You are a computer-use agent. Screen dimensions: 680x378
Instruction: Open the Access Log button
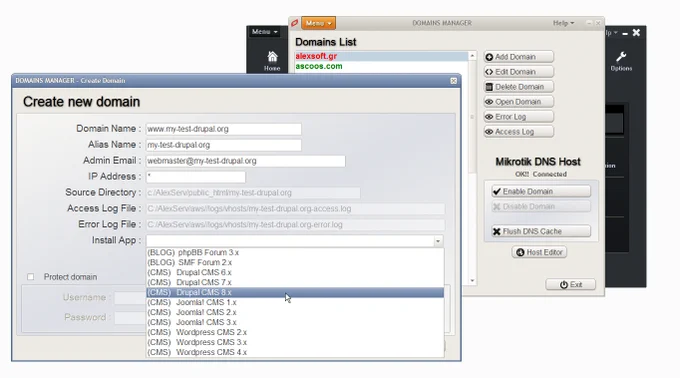pyautogui.click(x=519, y=132)
